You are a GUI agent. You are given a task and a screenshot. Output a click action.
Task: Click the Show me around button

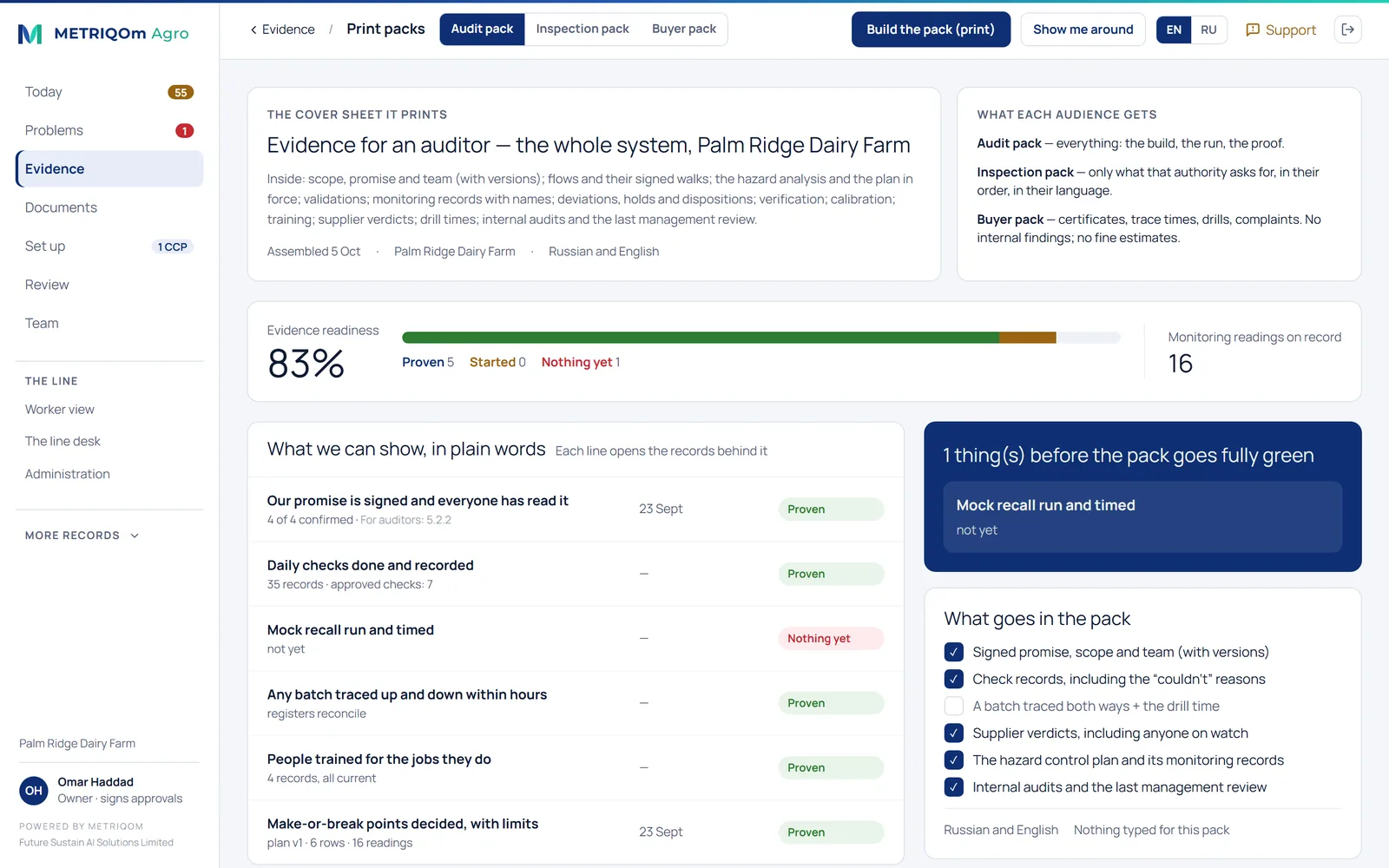(x=1083, y=30)
